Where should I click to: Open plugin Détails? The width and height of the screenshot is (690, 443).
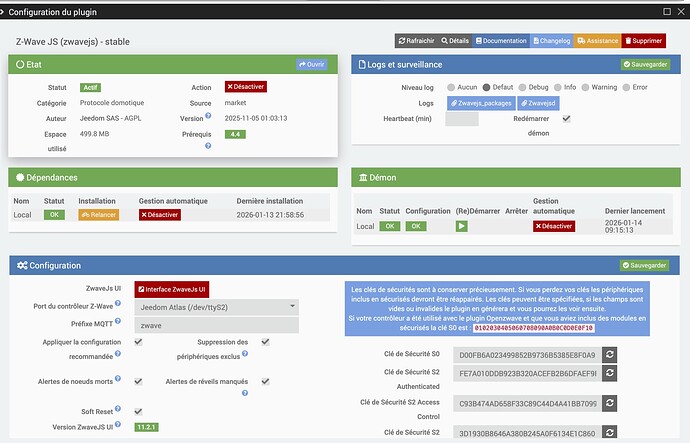455,41
